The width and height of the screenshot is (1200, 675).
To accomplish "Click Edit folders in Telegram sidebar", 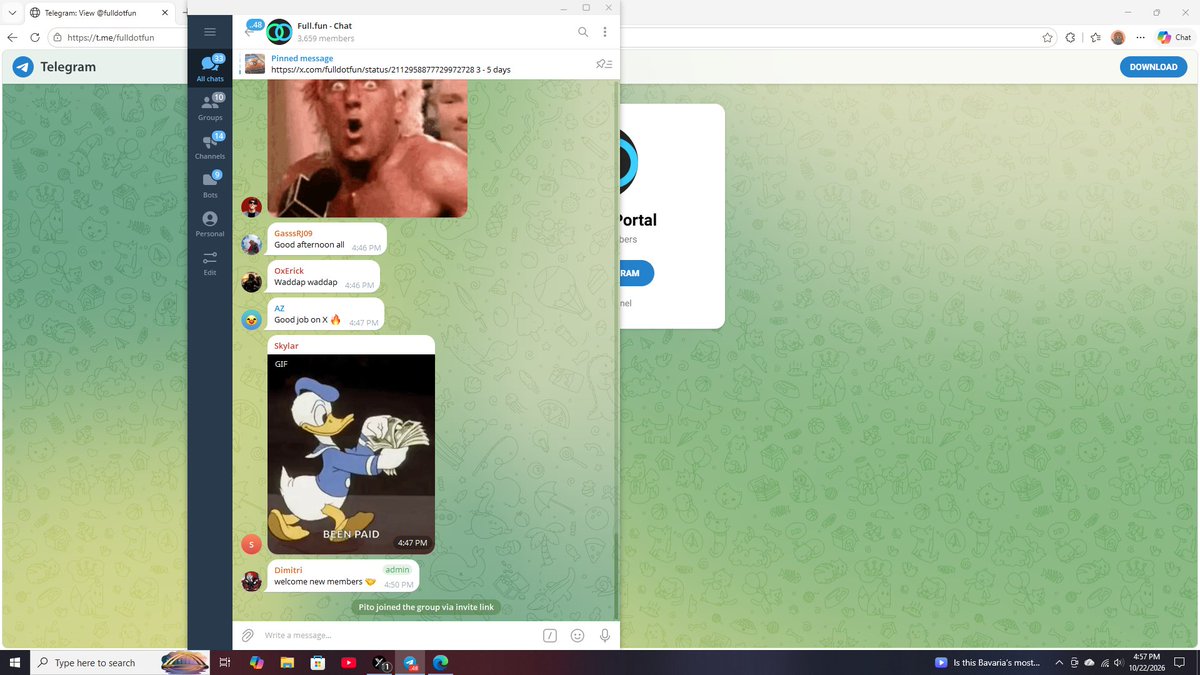I will [210, 262].
